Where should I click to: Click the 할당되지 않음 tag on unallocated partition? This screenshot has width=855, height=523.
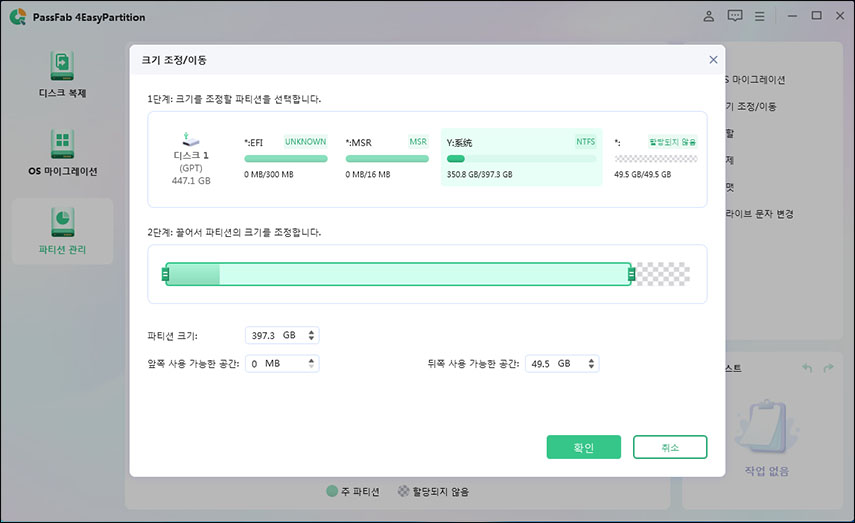click(x=672, y=142)
